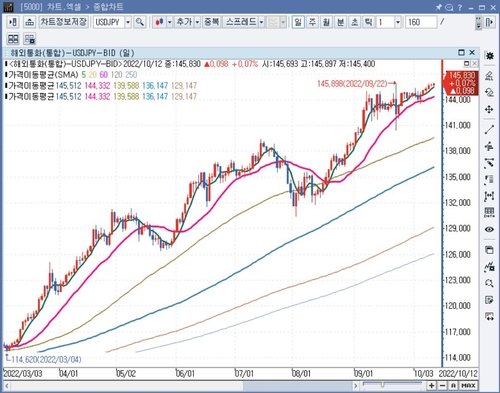Click the panel expand icon at toolbar right end

point(489,22)
